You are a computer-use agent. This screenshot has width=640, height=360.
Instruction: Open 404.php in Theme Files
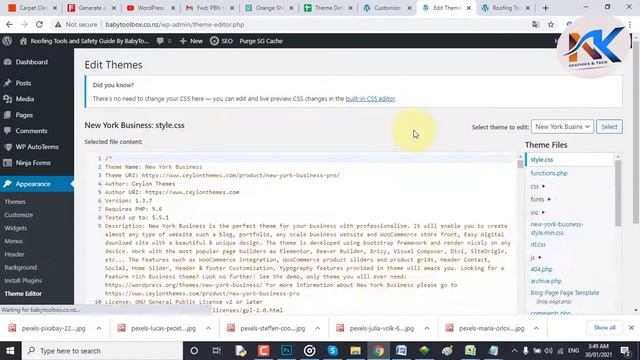[541, 269]
